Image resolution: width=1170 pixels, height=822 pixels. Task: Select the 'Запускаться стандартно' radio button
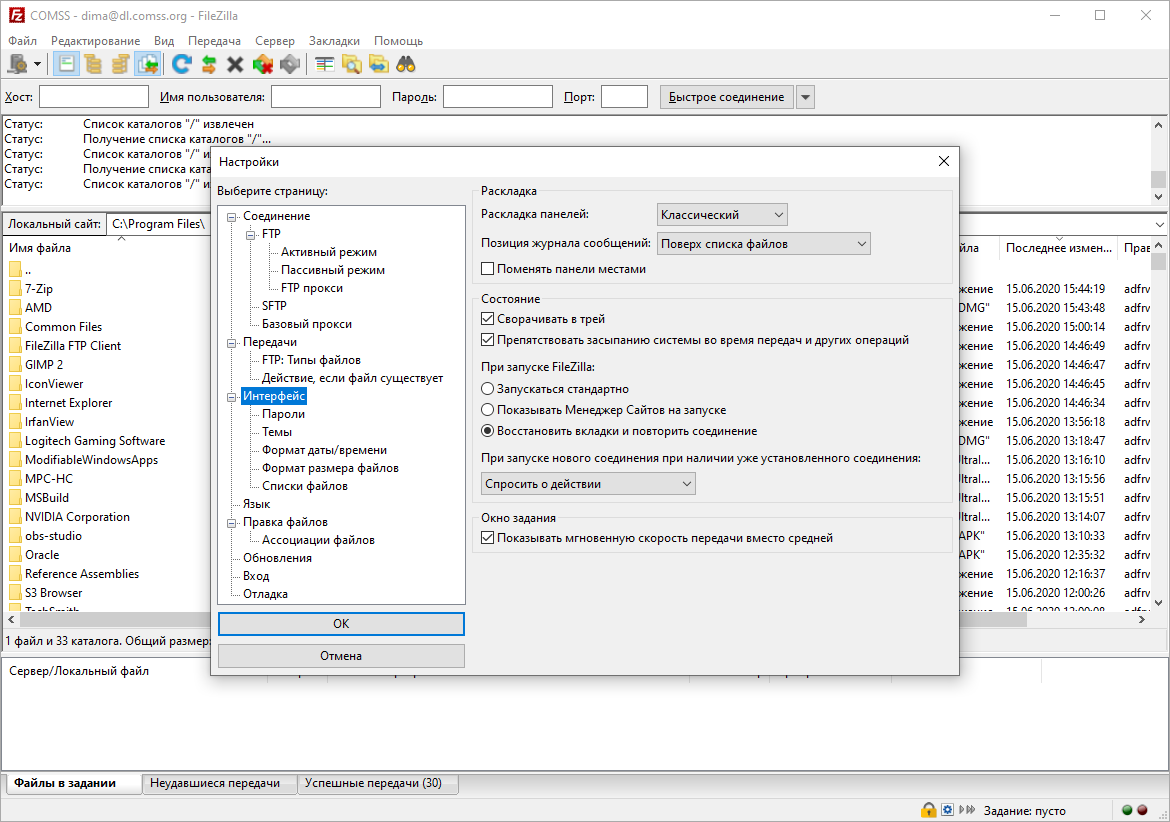(487, 389)
